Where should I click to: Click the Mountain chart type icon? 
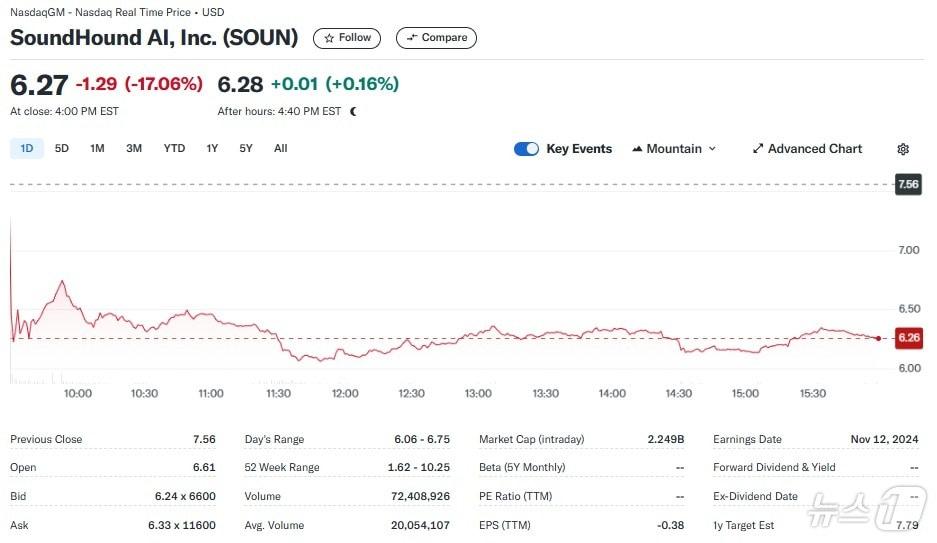637,149
